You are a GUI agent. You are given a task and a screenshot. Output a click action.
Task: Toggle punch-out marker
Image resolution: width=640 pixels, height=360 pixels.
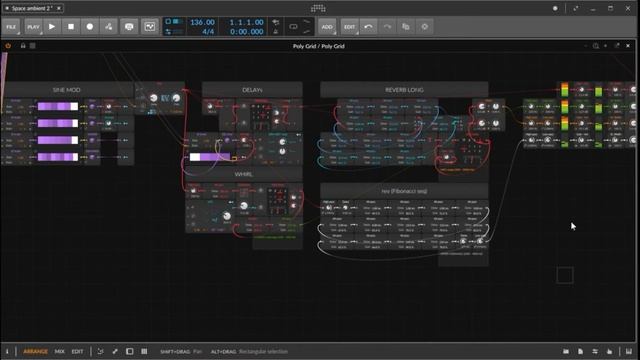pos(307,31)
